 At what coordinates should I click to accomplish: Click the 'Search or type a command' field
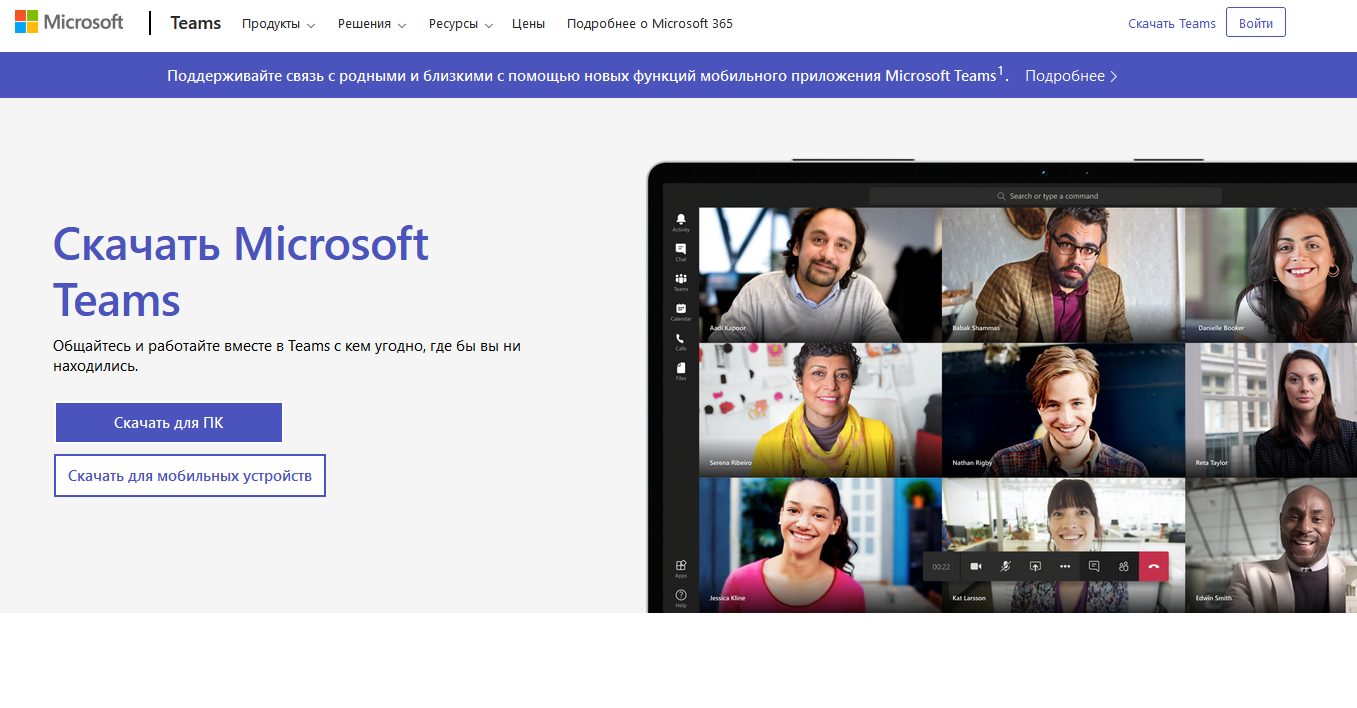point(1045,196)
